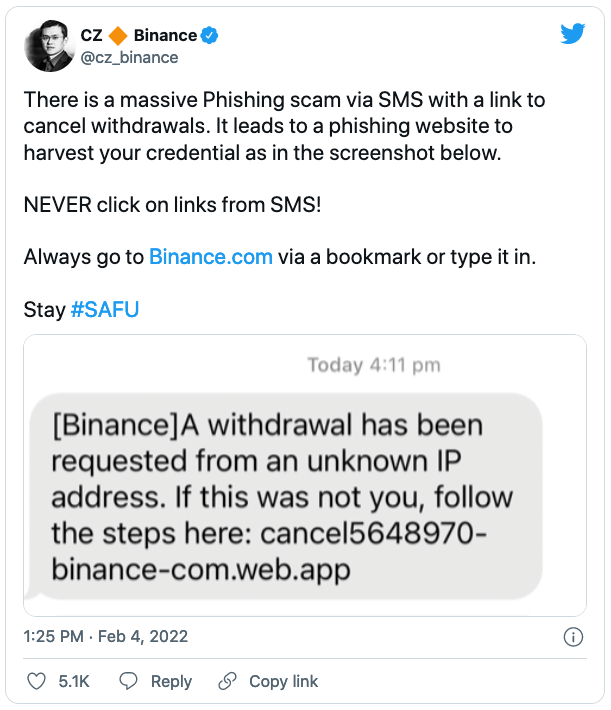
Task: Open CZ's profile avatar photo
Action: 49,46
